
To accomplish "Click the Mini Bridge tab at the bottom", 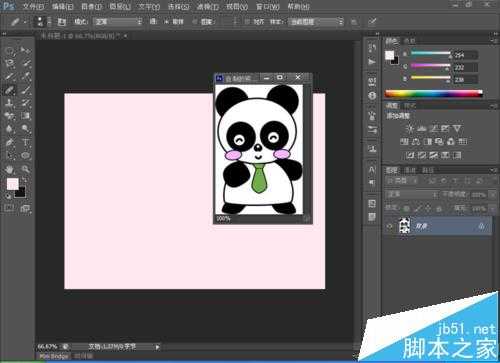I will pyautogui.click(x=53, y=356).
